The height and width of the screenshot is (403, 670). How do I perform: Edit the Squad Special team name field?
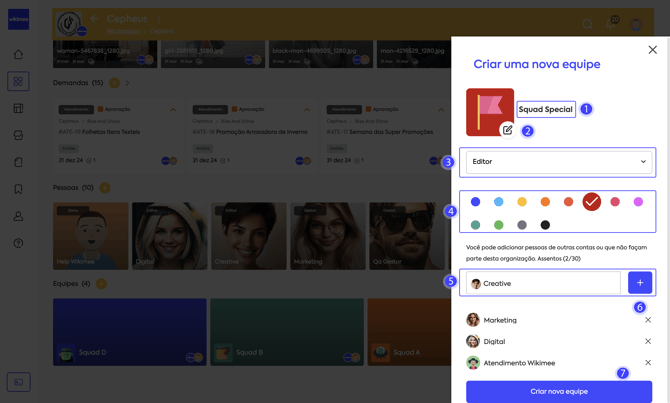(x=546, y=109)
